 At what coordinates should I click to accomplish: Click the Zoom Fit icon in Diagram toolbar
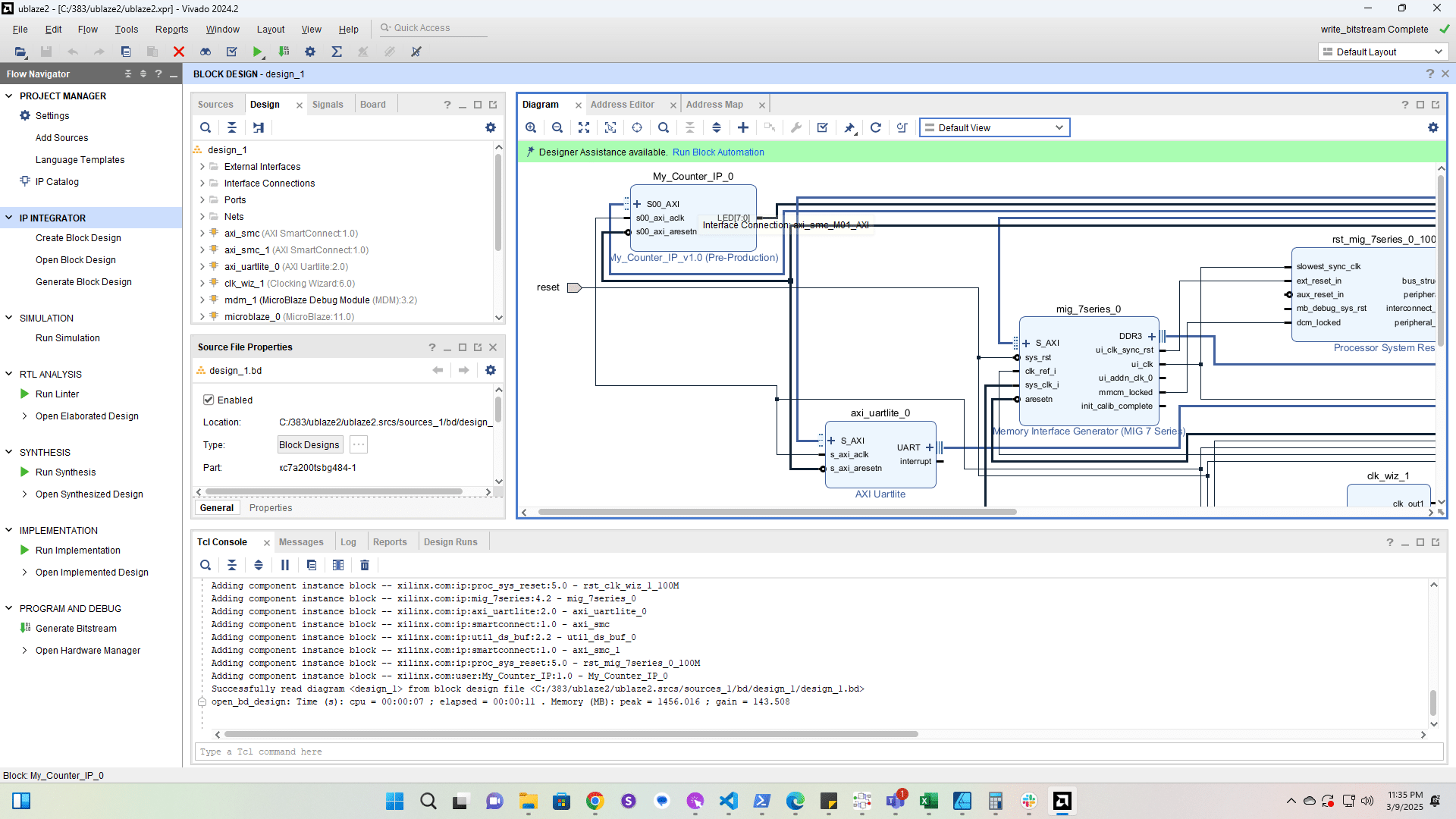pyautogui.click(x=584, y=127)
